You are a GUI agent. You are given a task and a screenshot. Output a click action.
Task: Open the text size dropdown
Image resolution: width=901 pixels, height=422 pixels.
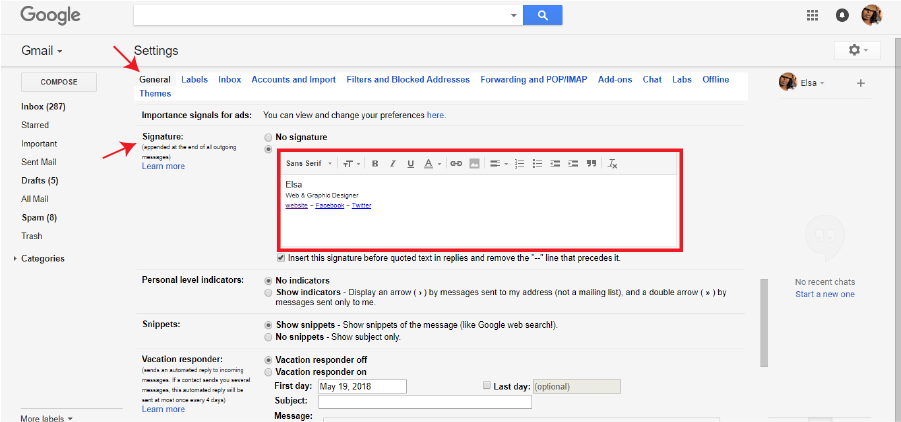[351, 164]
